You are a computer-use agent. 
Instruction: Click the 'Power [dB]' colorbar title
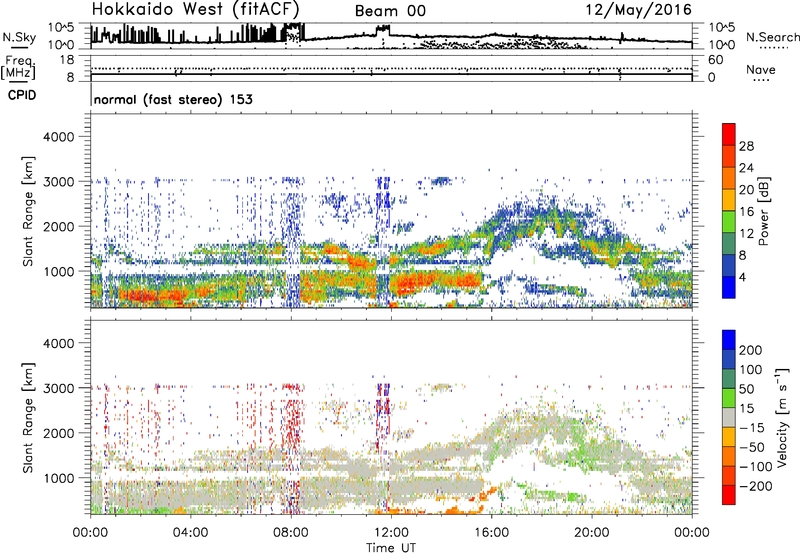point(764,211)
